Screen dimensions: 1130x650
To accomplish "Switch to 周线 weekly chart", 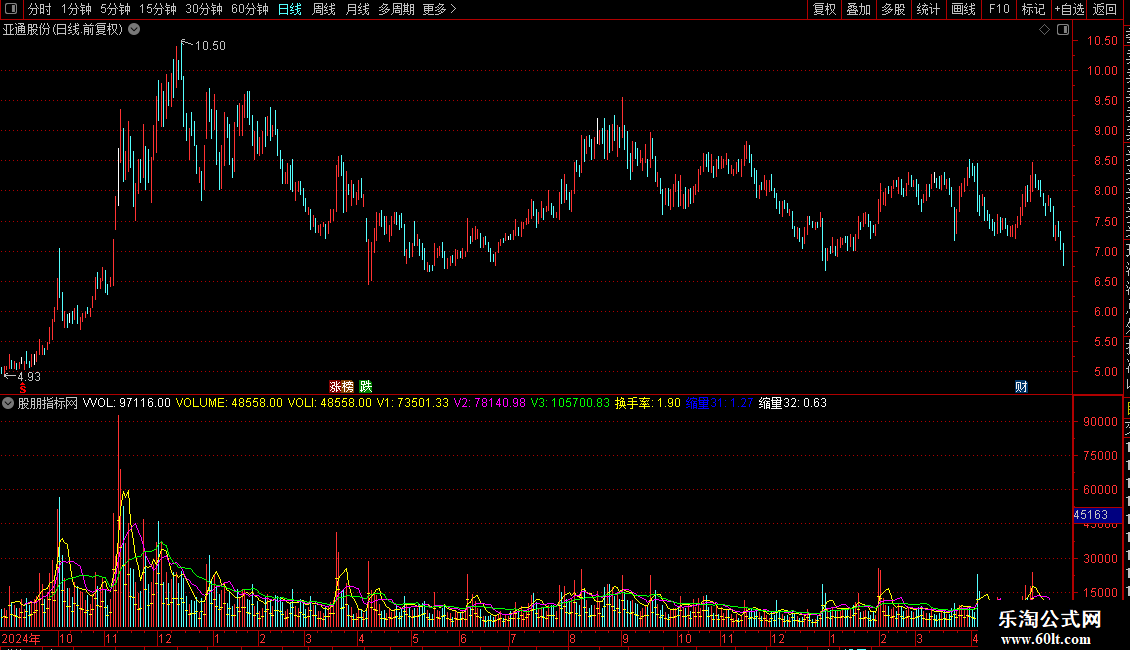I will pyautogui.click(x=324, y=9).
